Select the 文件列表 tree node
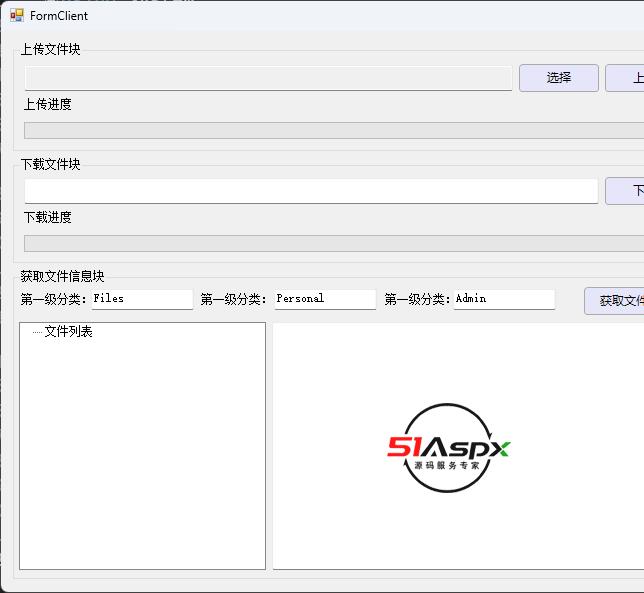This screenshot has width=644, height=593. click(69, 331)
